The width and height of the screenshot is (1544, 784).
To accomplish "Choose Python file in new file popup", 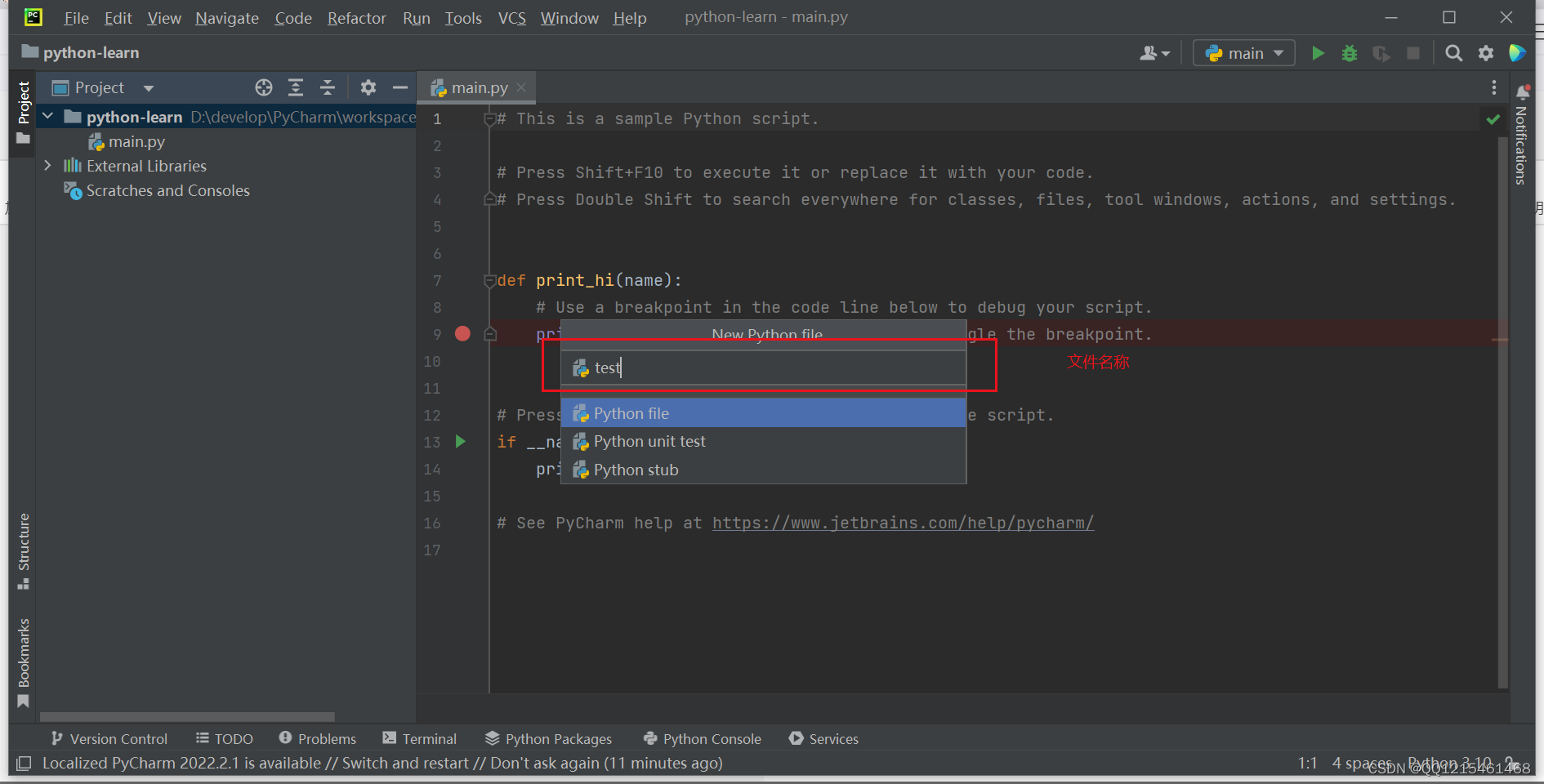I will point(764,413).
